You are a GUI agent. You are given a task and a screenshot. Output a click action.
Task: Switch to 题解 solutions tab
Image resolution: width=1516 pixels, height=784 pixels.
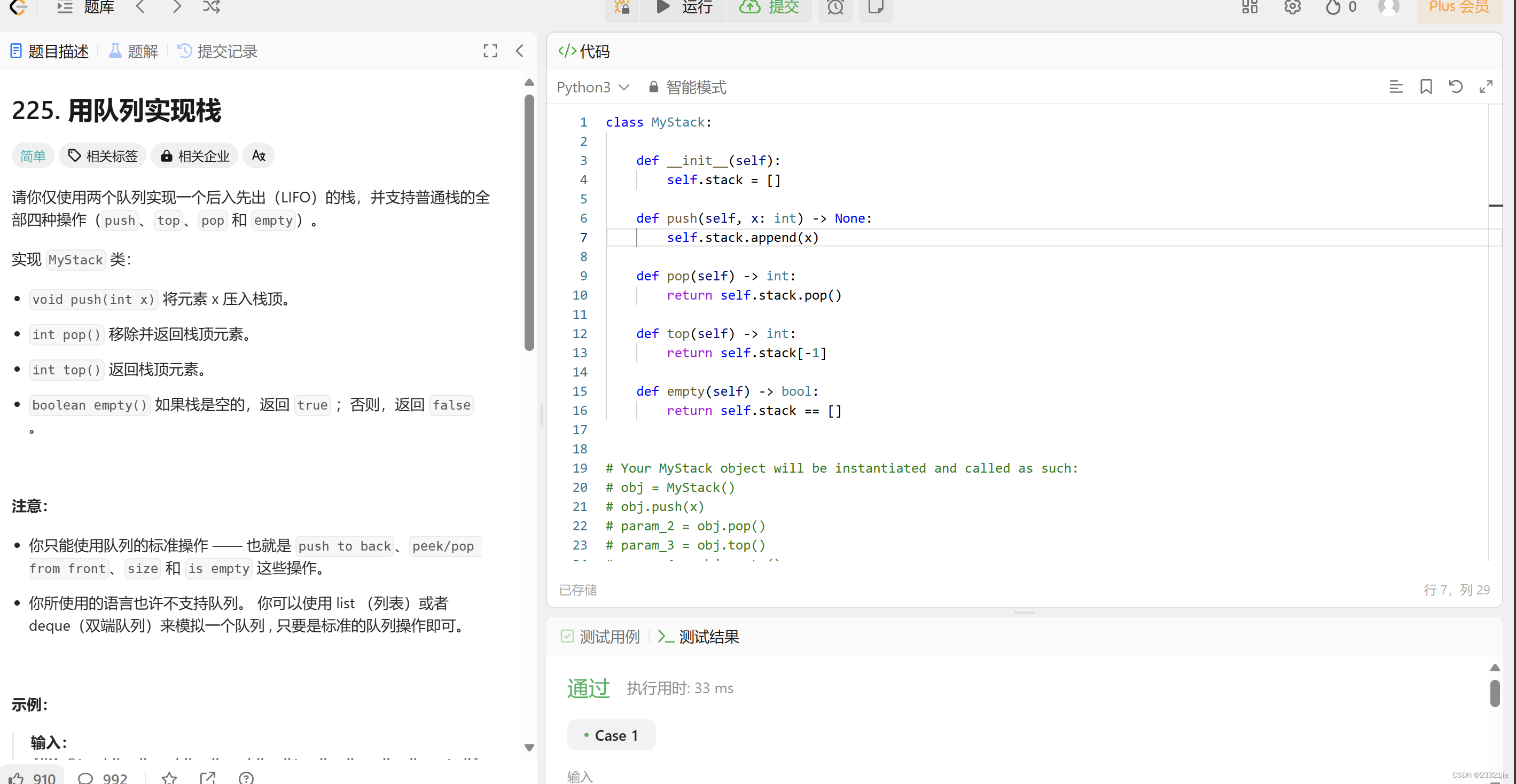[x=134, y=51]
